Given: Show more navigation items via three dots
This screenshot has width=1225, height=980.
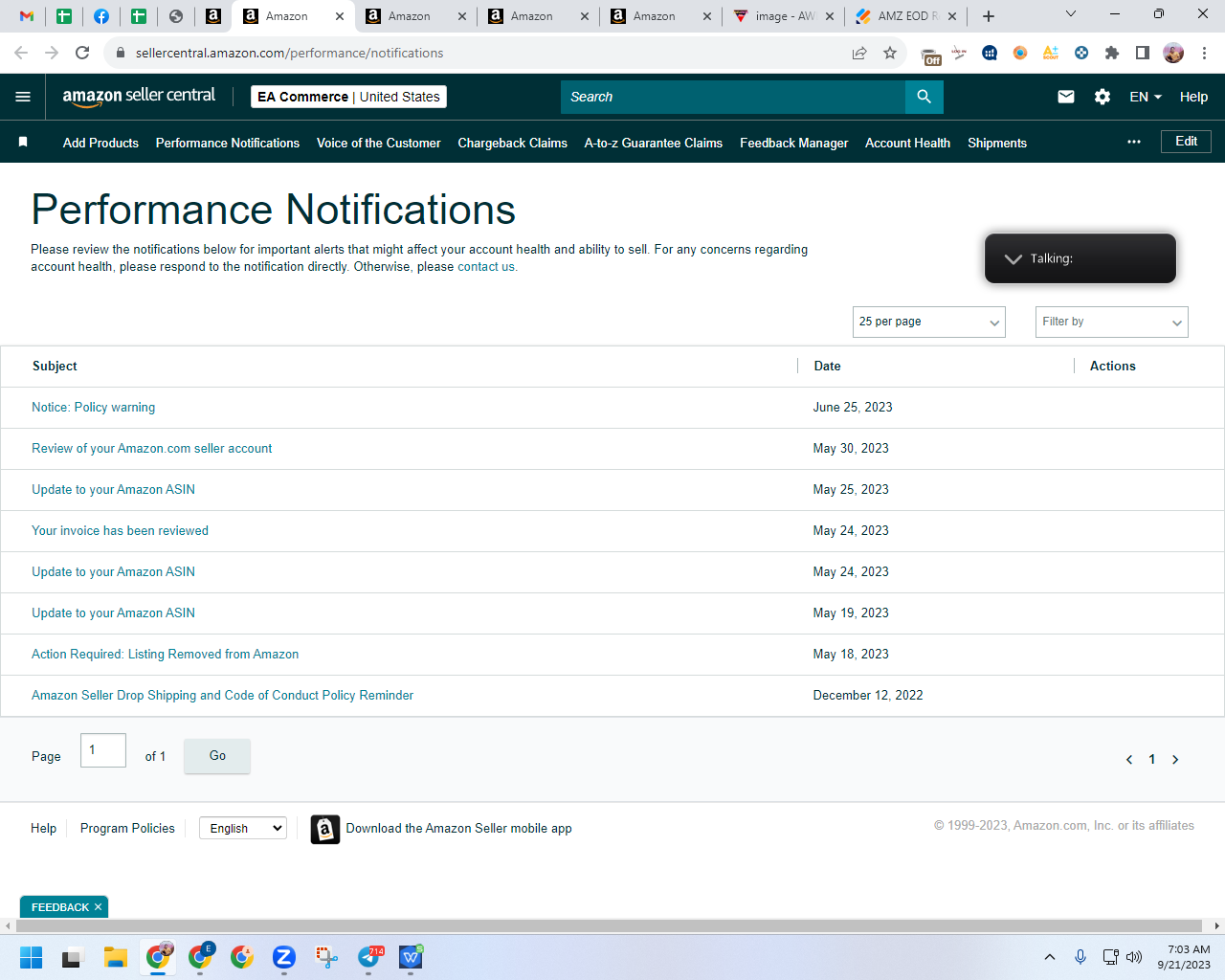Looking at the screenshot, I should pyautogui.click(x=1134, y=142).
